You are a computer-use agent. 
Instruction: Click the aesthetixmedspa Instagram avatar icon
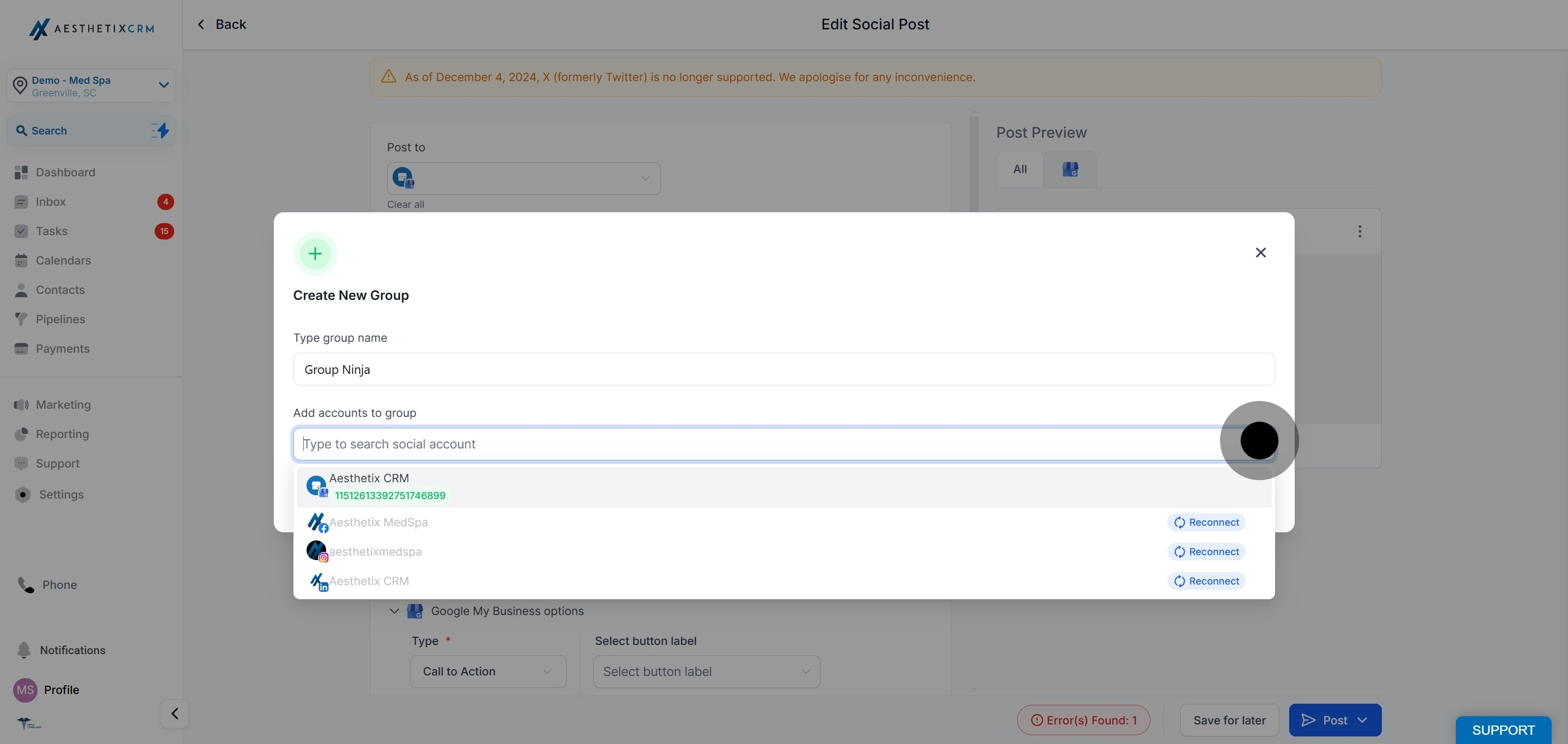pyautogui.click(x=317, y=551)
